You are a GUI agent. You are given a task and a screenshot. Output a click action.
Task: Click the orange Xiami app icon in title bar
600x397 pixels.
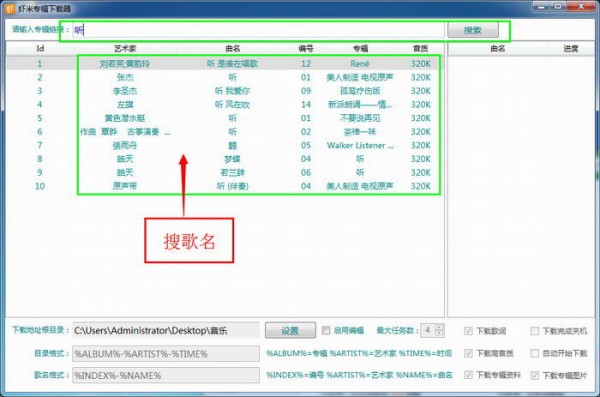point(10,8)
